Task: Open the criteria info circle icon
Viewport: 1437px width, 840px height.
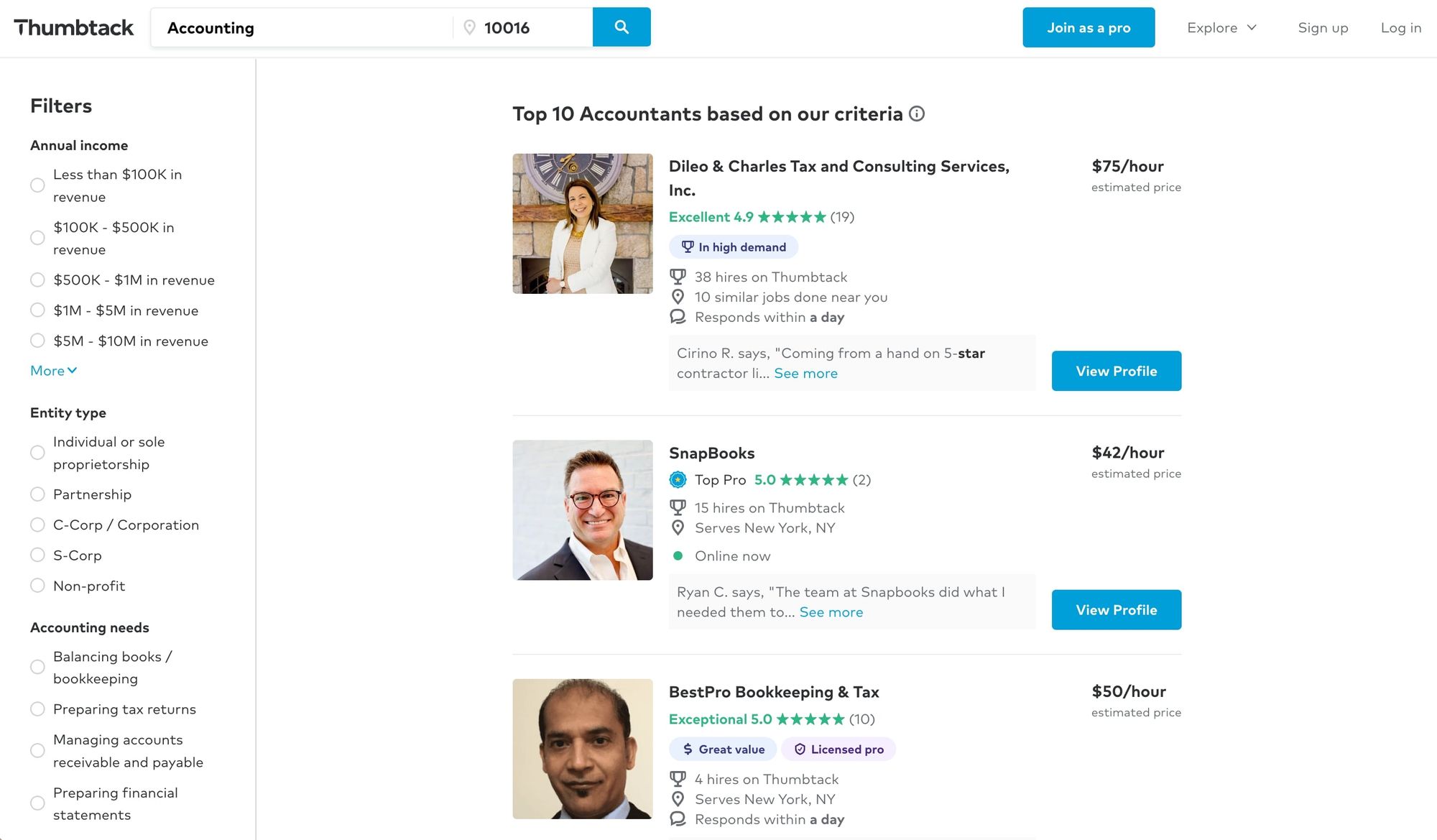Action: coord(917,114)
